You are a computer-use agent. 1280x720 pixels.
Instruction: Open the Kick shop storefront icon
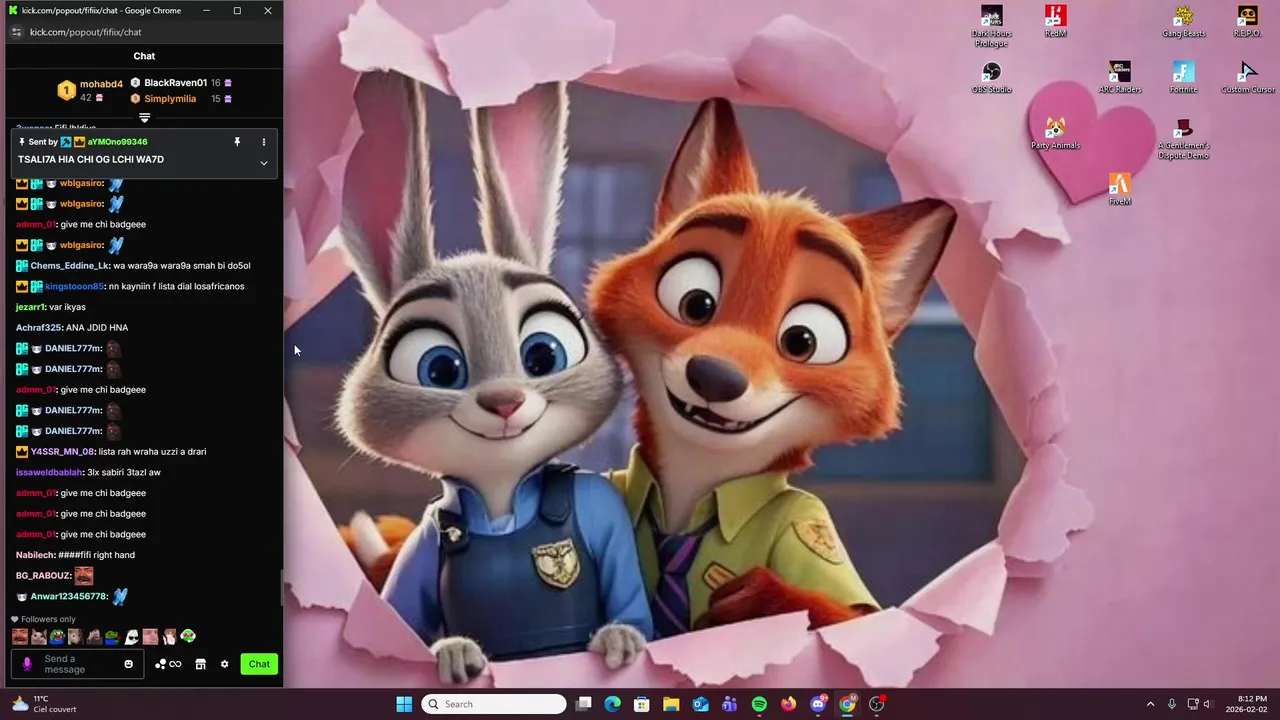tap(200, 664)
